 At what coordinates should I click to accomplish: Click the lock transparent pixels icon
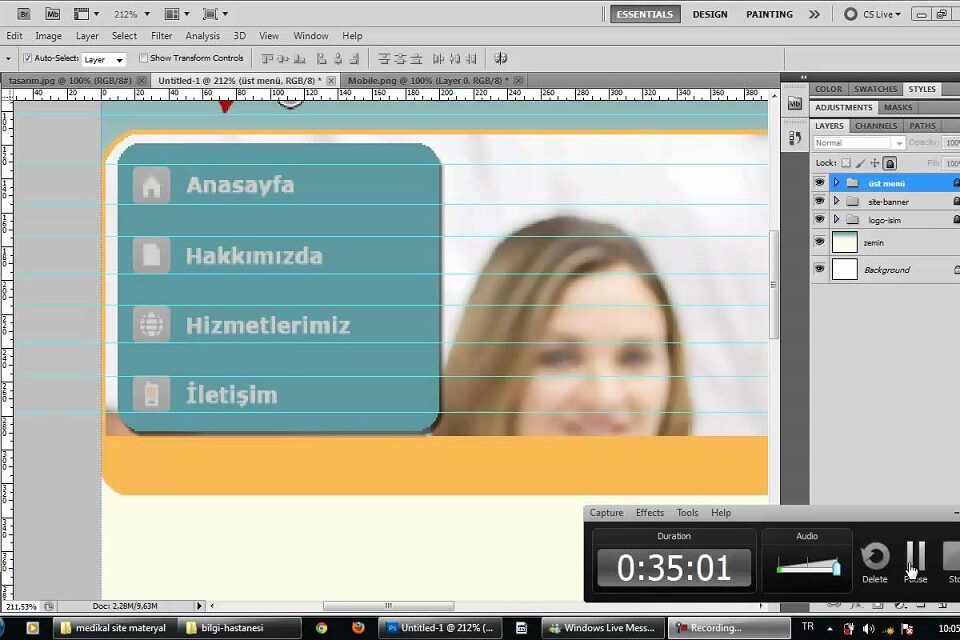click(846, 163)
